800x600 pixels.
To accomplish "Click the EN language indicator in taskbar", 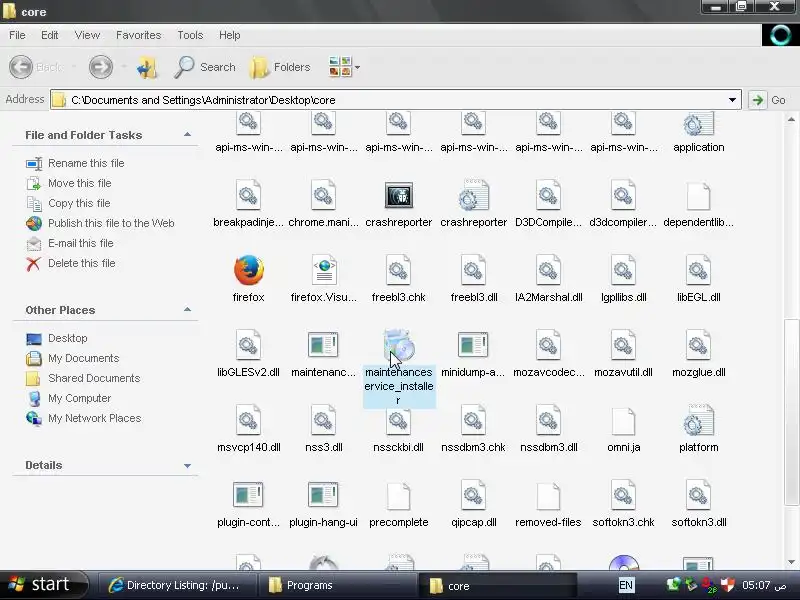I will (626, 585).
